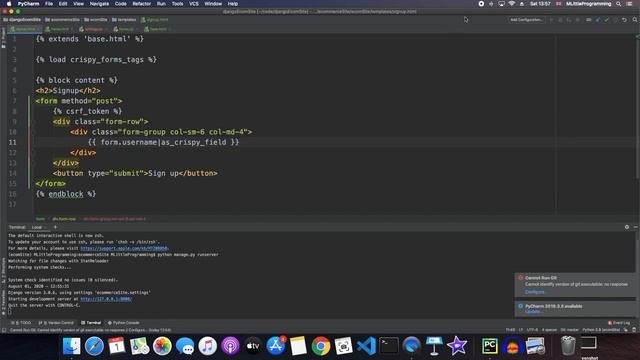Open PyCharm icon in the dock

click(489, 346)
